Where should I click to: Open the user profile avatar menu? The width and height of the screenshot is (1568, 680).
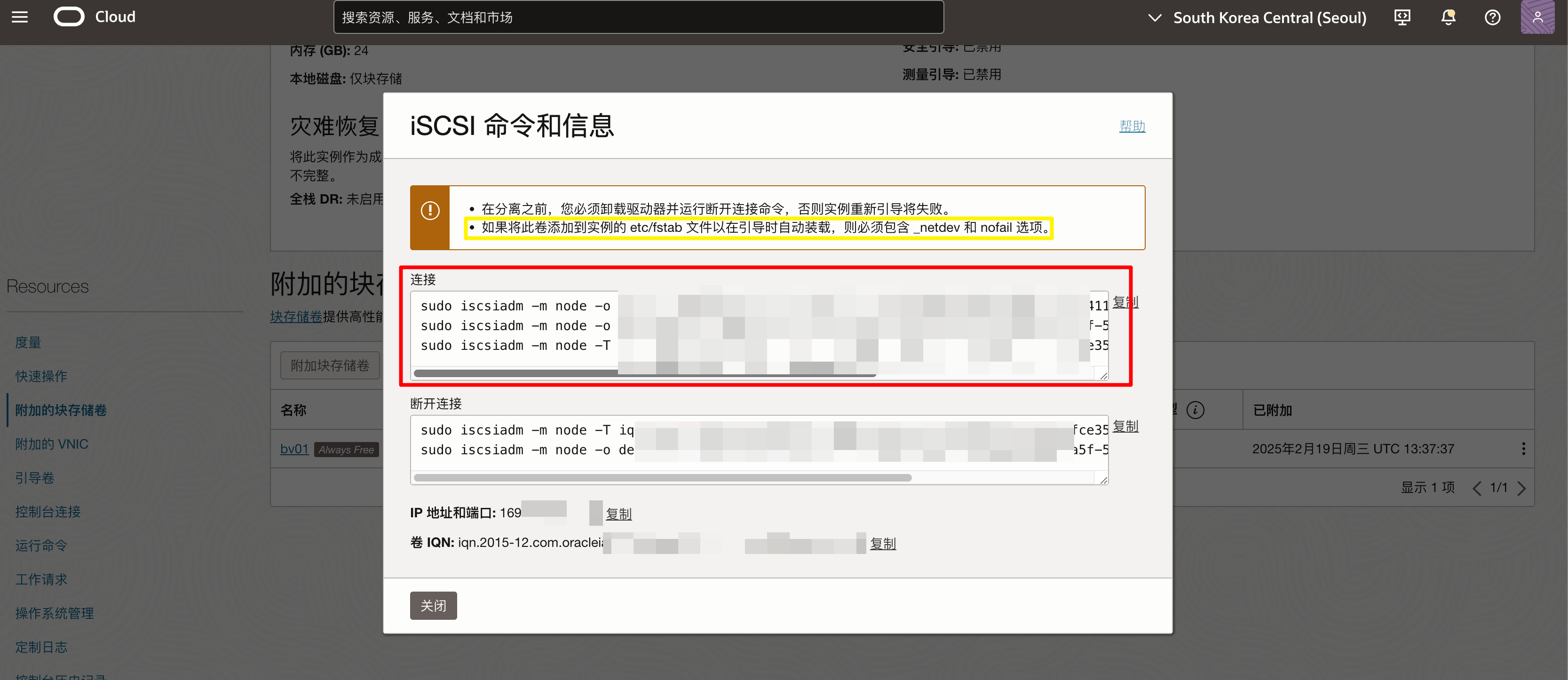(x=1537, y=17)
